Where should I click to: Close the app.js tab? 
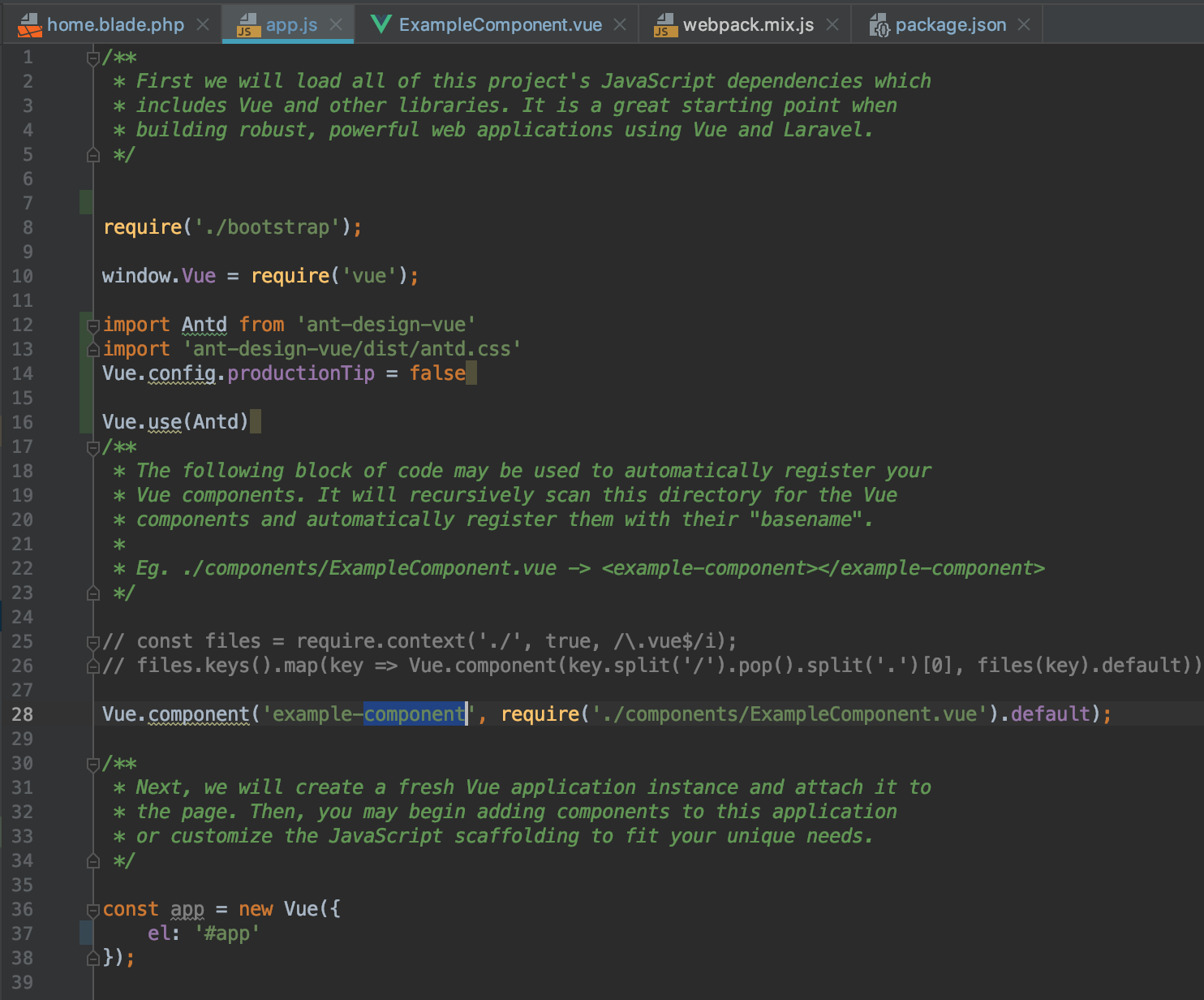[x=335, y=24]
